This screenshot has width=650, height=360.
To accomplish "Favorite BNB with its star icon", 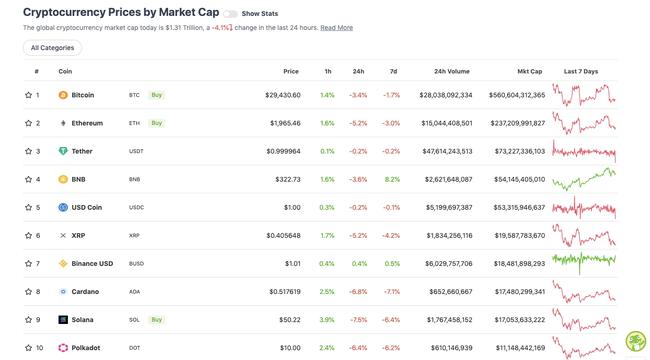I will pyautogui.click(x=28, y=179).
